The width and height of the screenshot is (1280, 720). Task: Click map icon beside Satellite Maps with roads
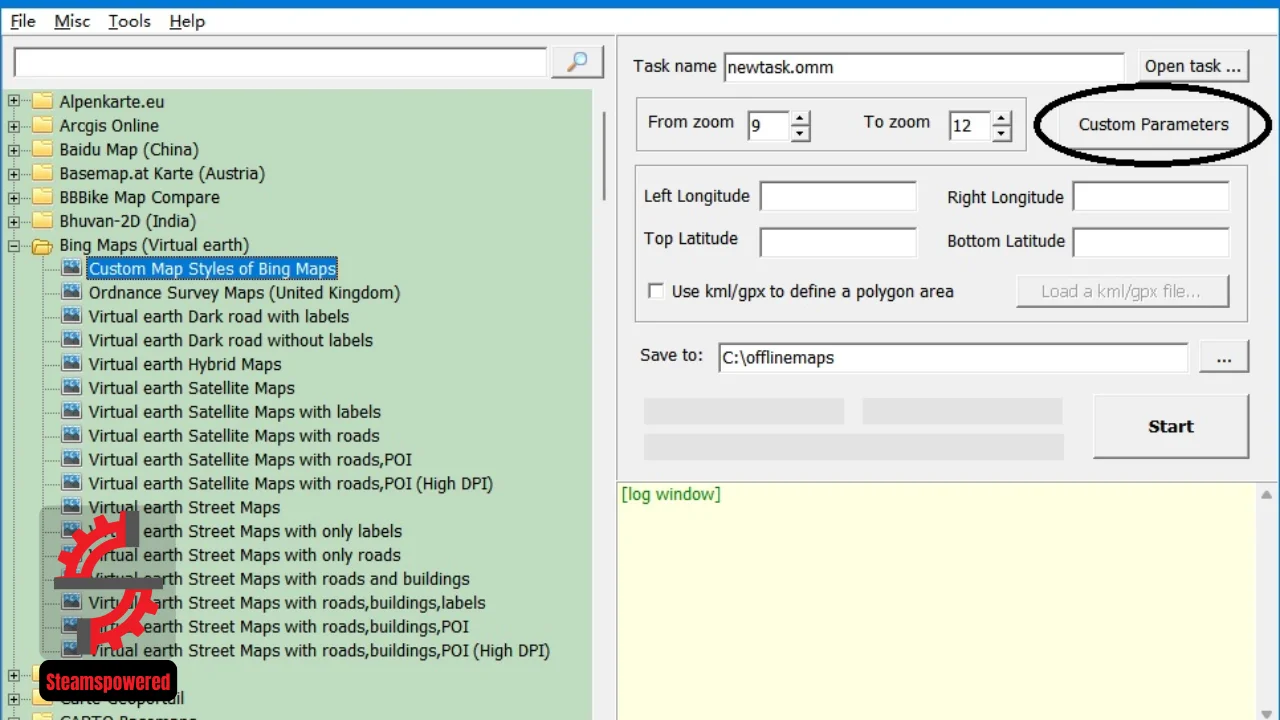pyautogui.click(x=71, y=435)
